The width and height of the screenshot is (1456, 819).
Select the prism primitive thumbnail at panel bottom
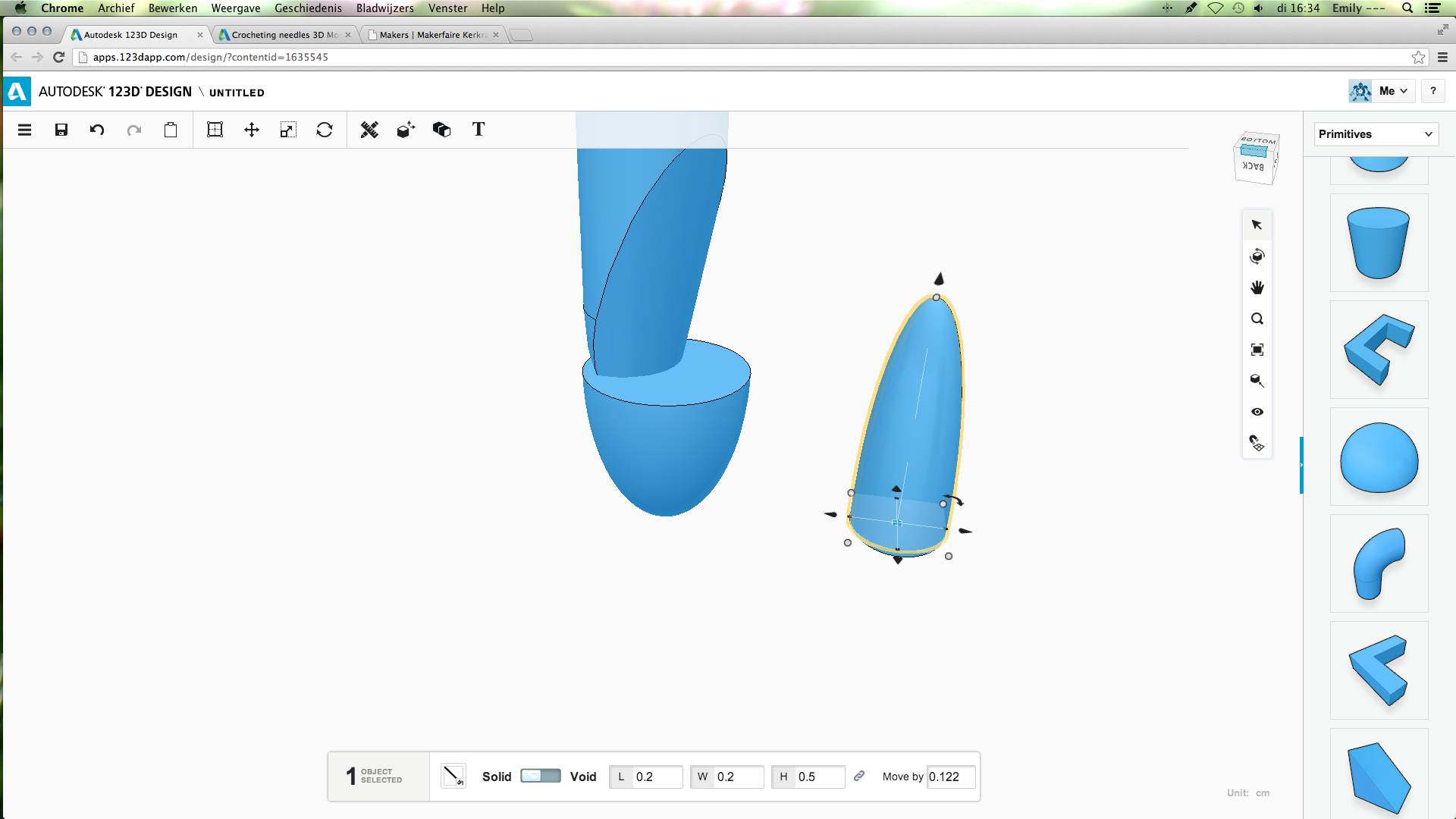1379,773
